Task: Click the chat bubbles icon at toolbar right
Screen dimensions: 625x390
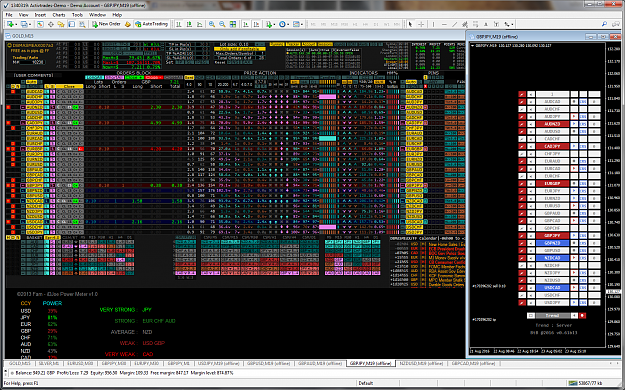Action: tap(616, 24)
